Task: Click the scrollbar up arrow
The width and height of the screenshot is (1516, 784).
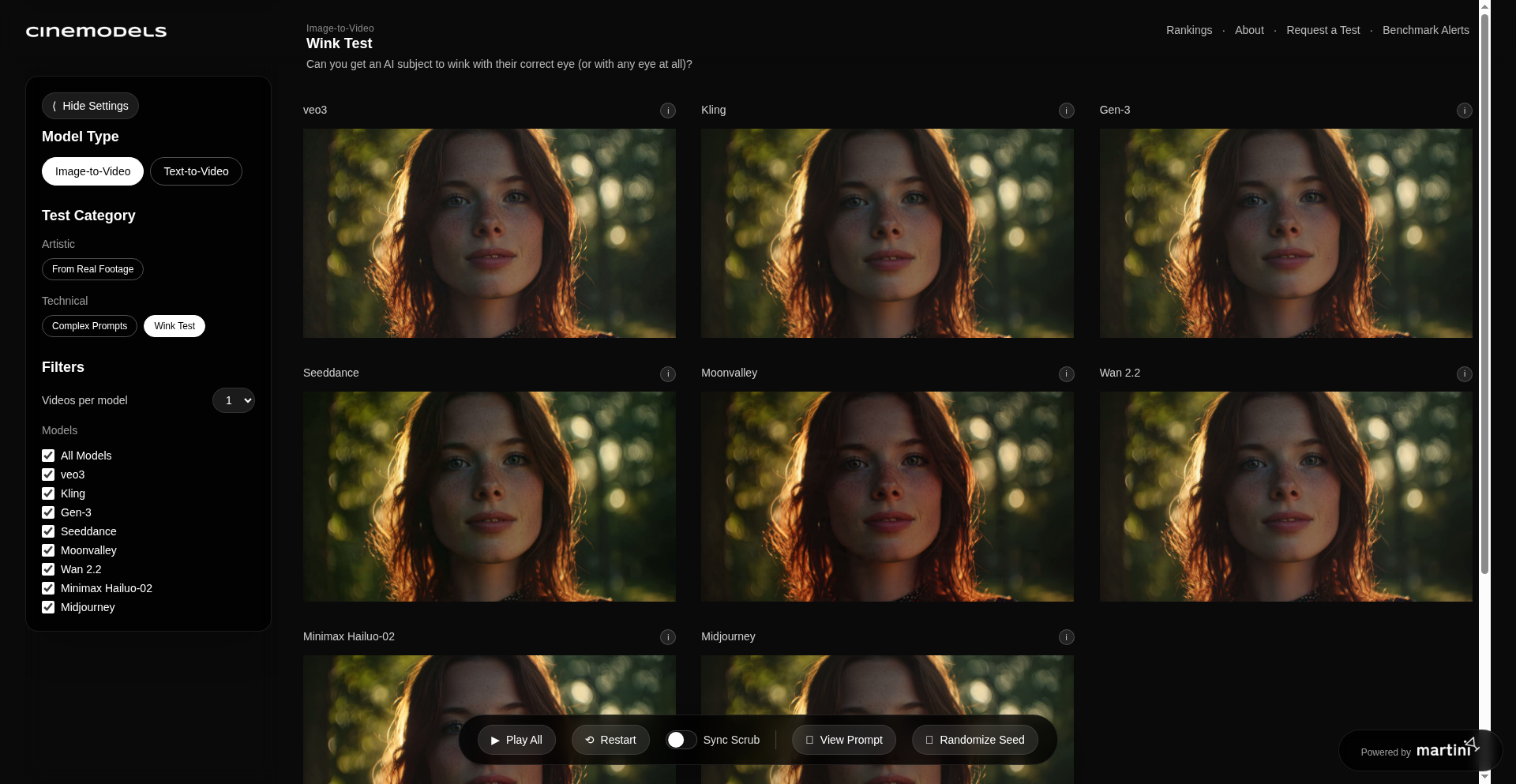Action: pos(1484,6)
